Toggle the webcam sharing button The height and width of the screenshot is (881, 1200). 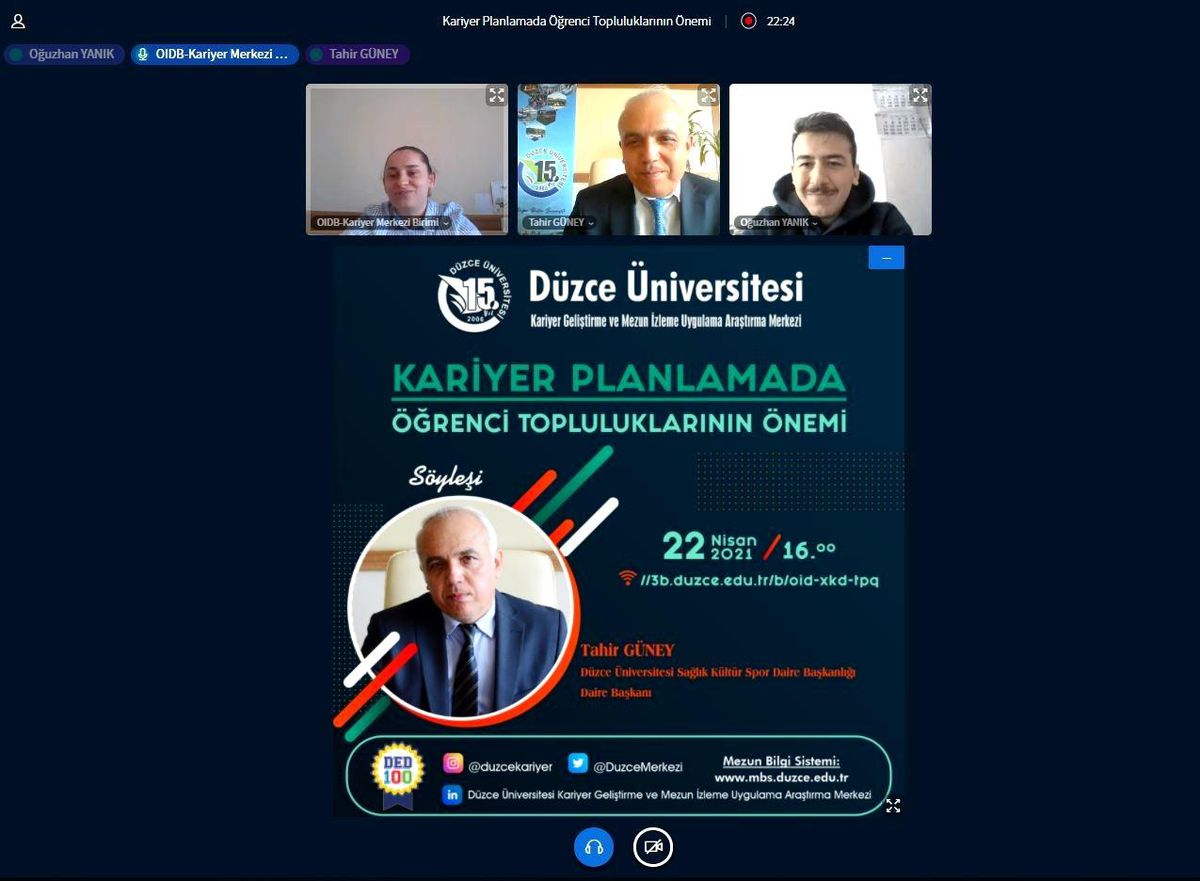653,847
